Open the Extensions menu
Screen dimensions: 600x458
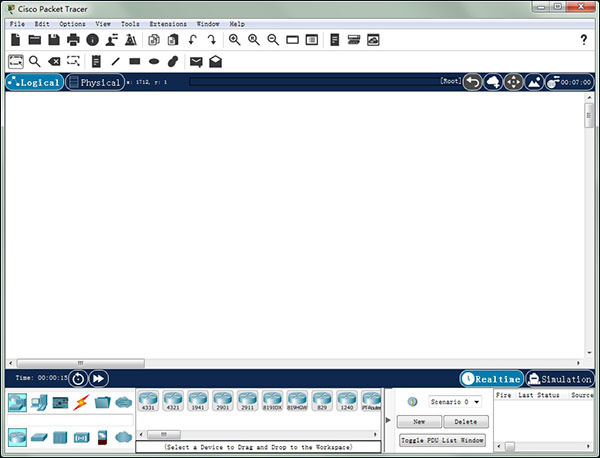(167, 23)
